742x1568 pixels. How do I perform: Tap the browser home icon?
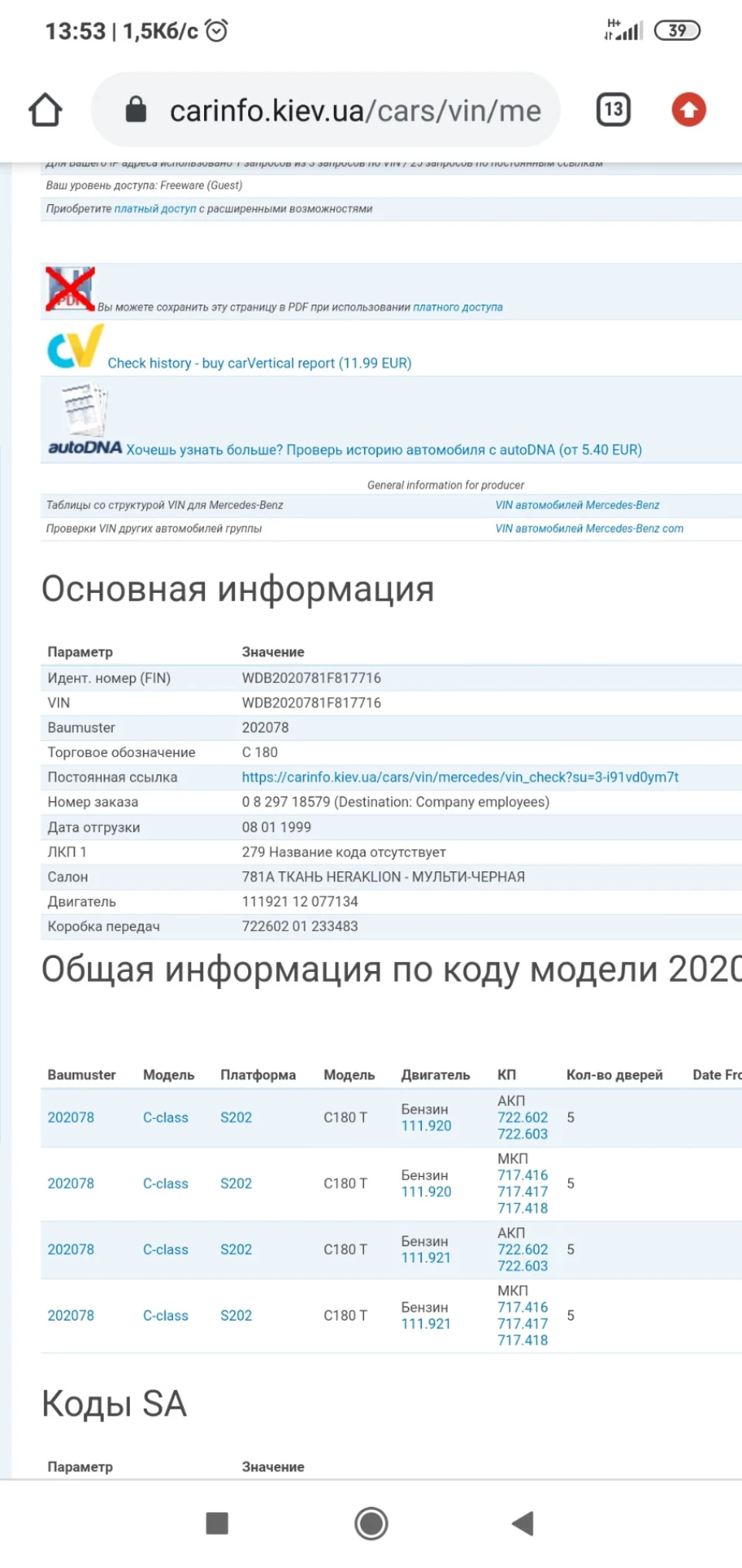tap(46, 110)
